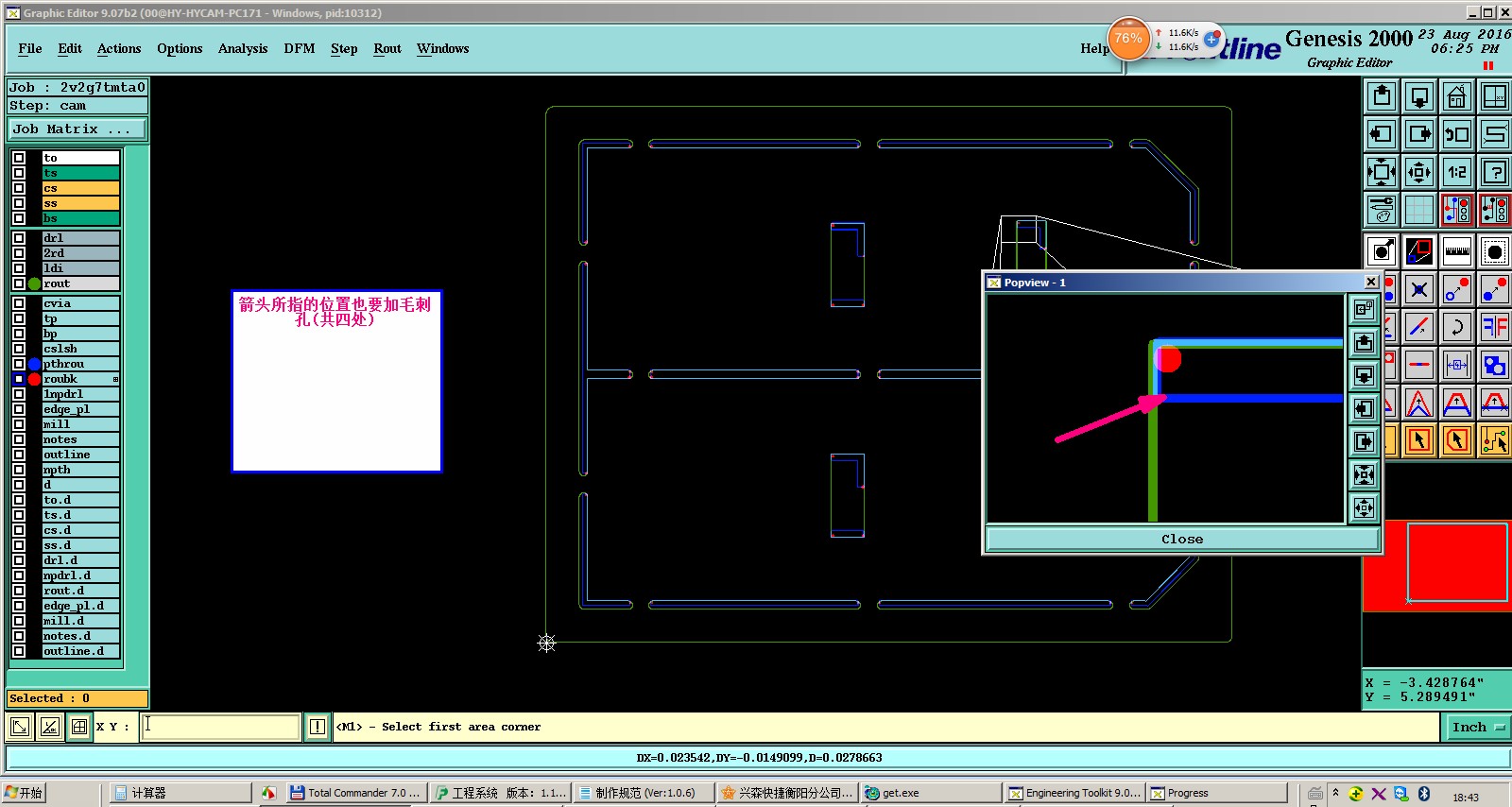
Task: Click the net selection cursor icon
Action: click(x=1495, y=440)
